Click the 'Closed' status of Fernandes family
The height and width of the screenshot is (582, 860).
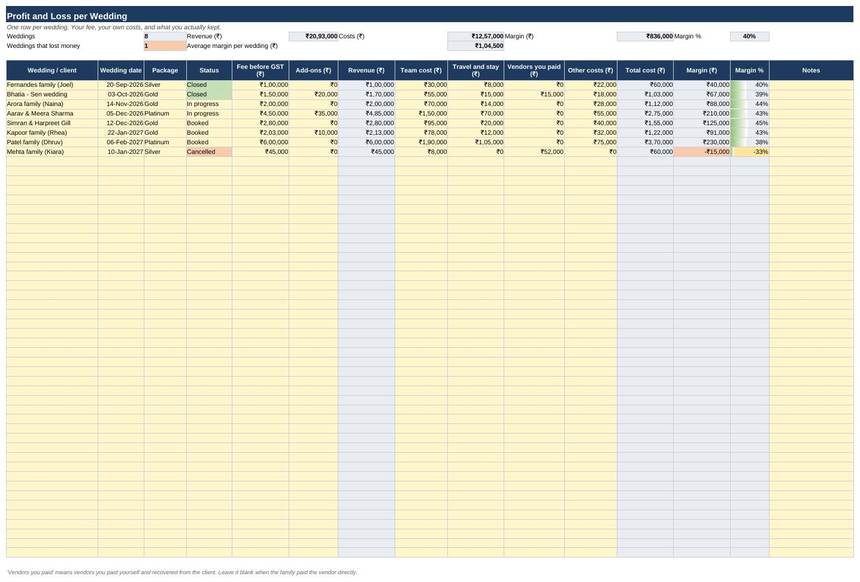click(x=209, y=85)
